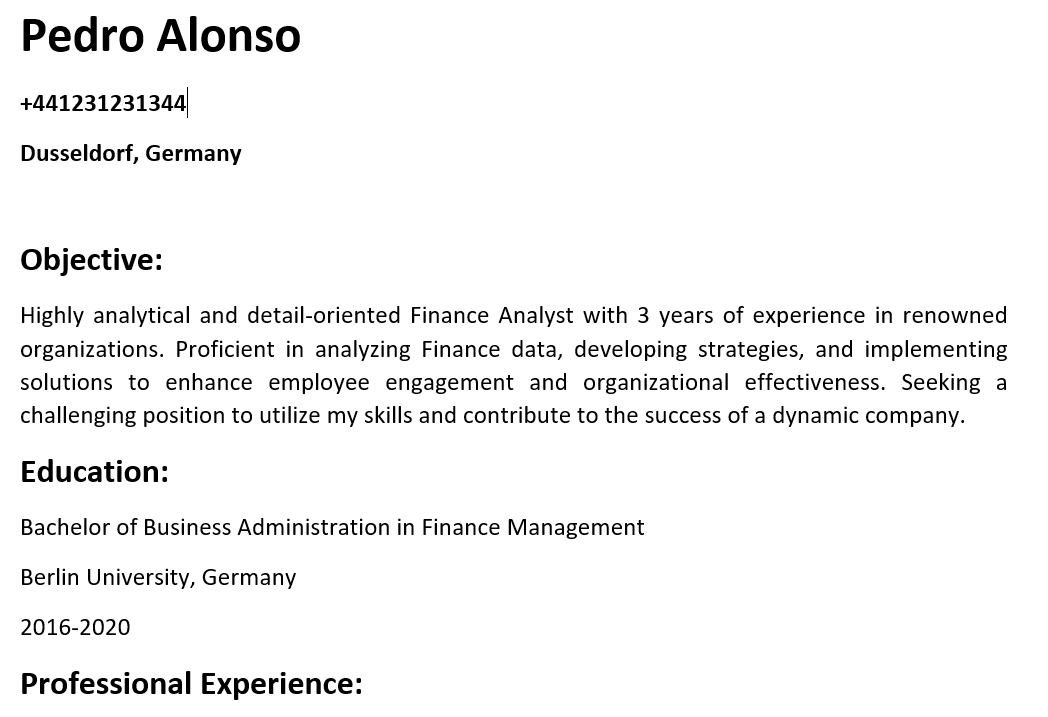This screenshot has height=717, width=1048.
Task: Click the Berlin University, Germany line
Action: click(158, 577)
